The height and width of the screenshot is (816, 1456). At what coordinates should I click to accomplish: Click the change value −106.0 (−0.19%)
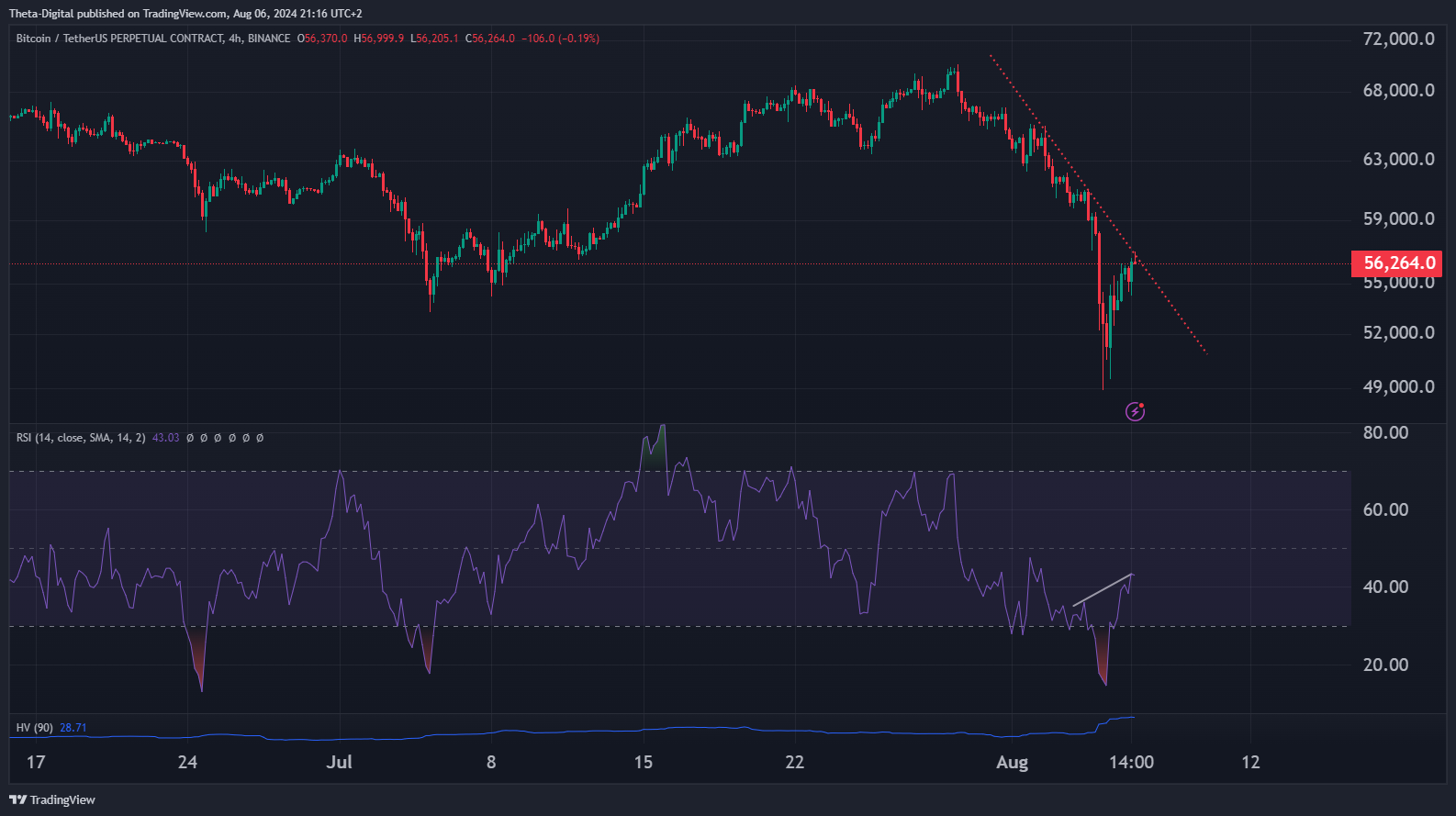coord(561,39)
